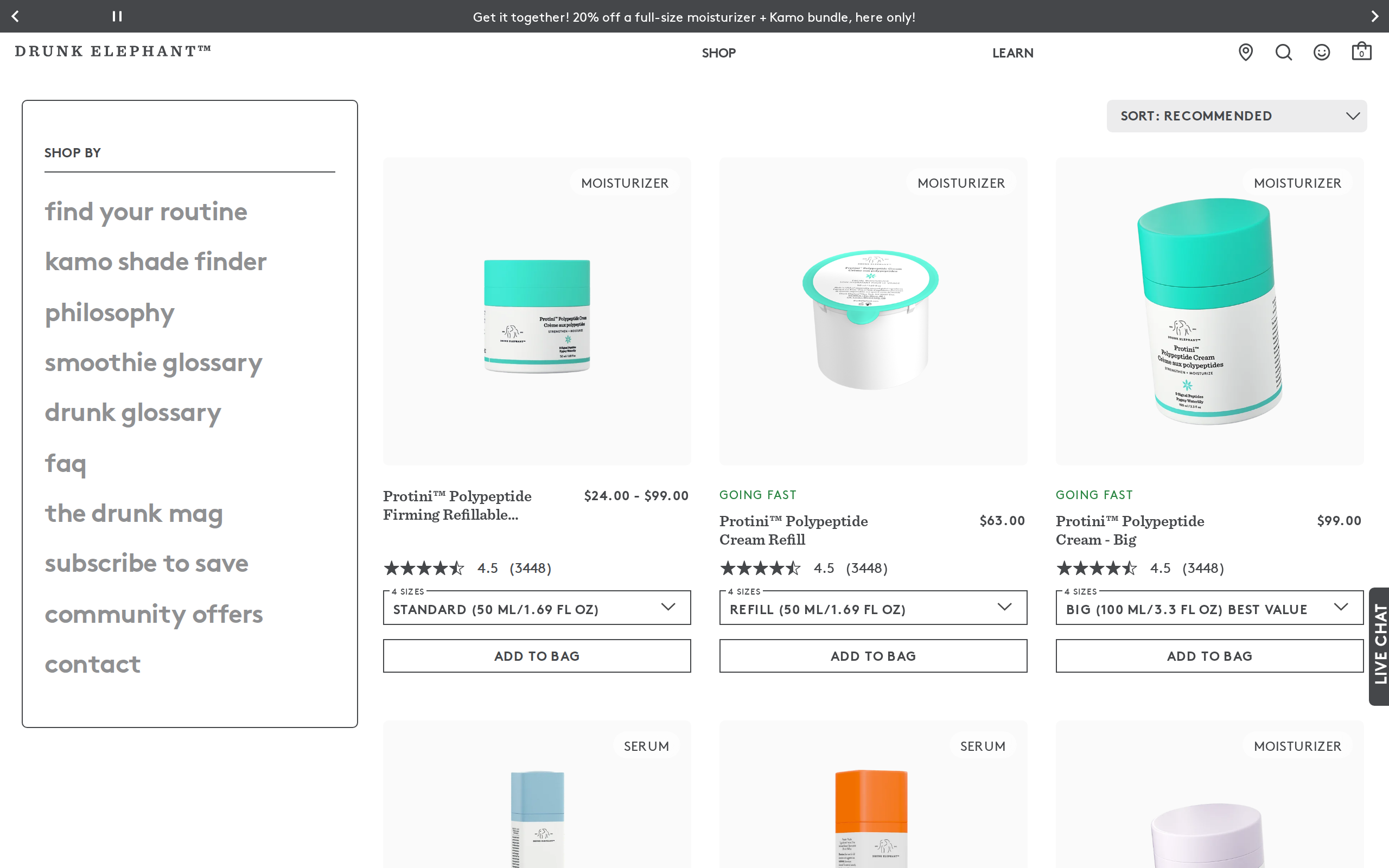Open search with the magnifier icon
Viewport: 1389px width, 868px height.
(x=1283, y=52)
